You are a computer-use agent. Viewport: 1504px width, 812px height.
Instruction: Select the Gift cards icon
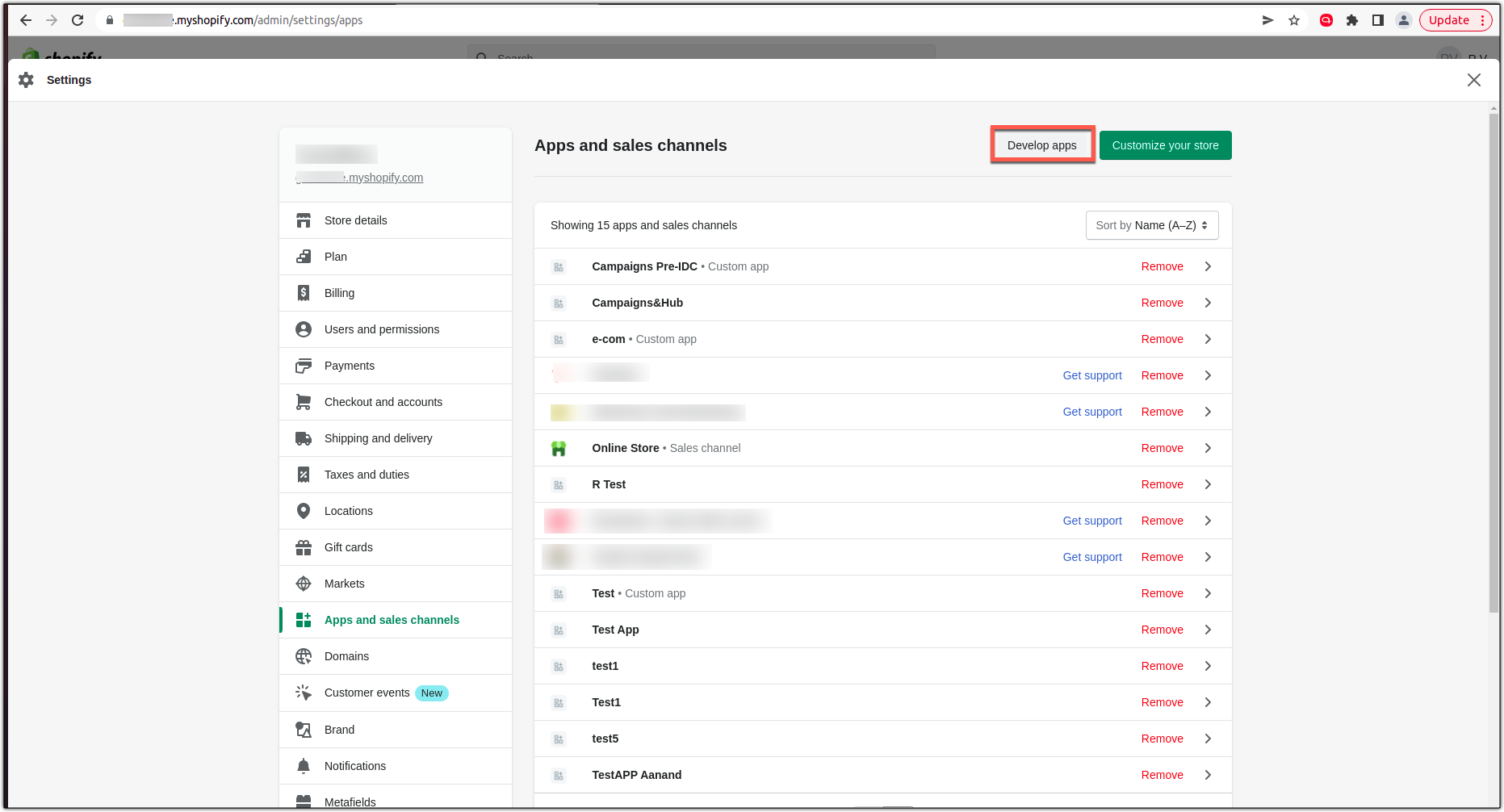(x=304, y=546)
